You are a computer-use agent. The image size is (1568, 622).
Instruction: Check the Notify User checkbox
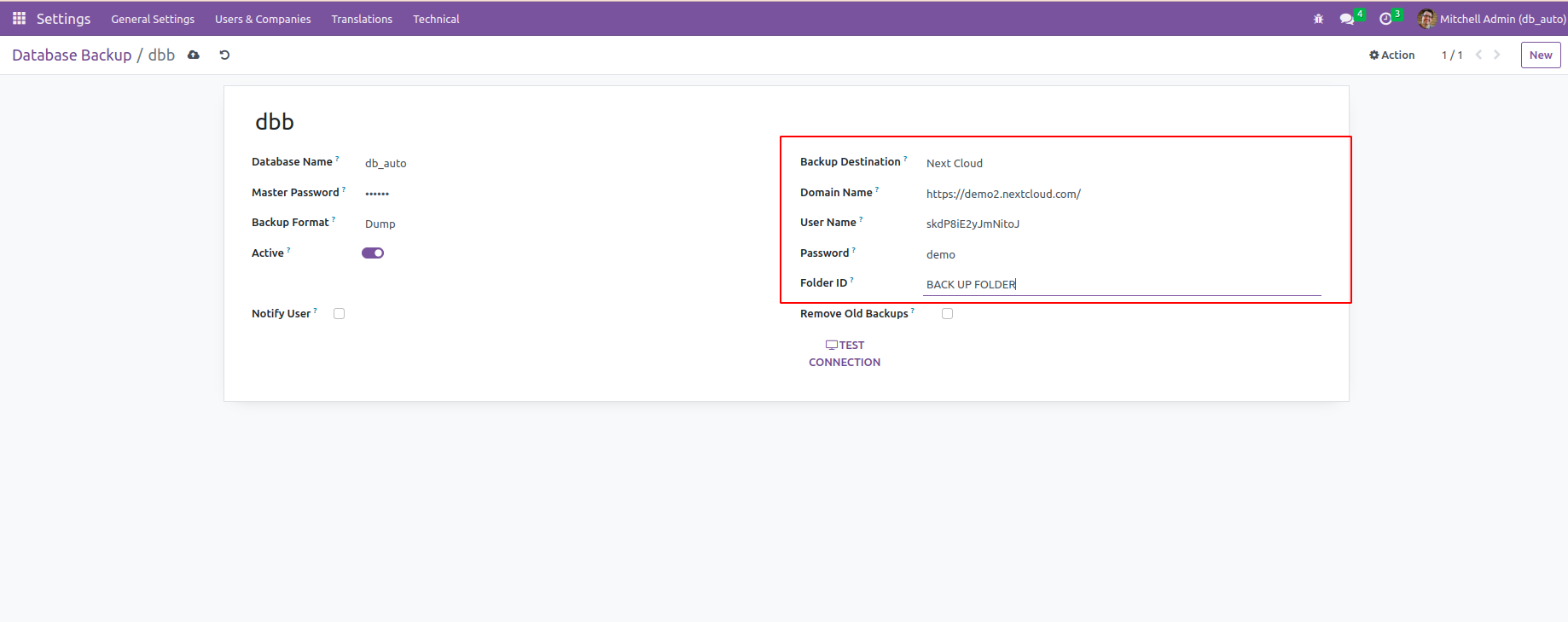[x=340, y=314]
